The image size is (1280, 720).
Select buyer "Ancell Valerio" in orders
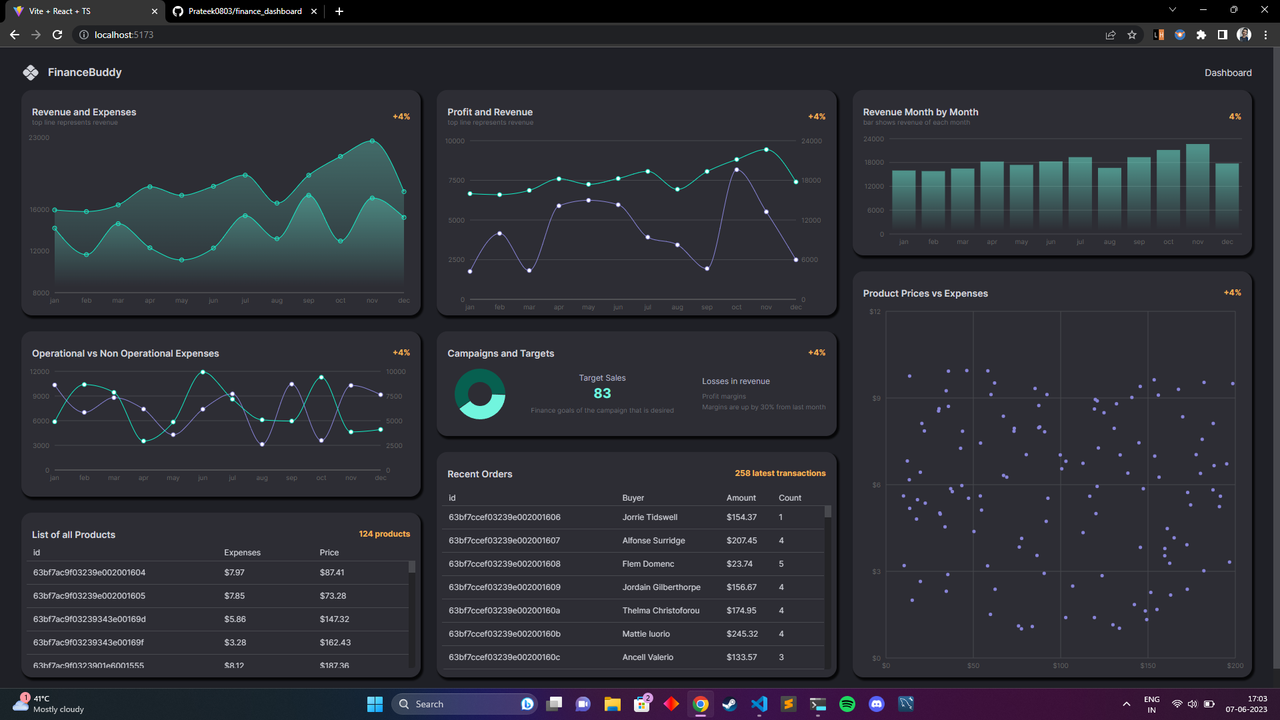tap(648, 657)
